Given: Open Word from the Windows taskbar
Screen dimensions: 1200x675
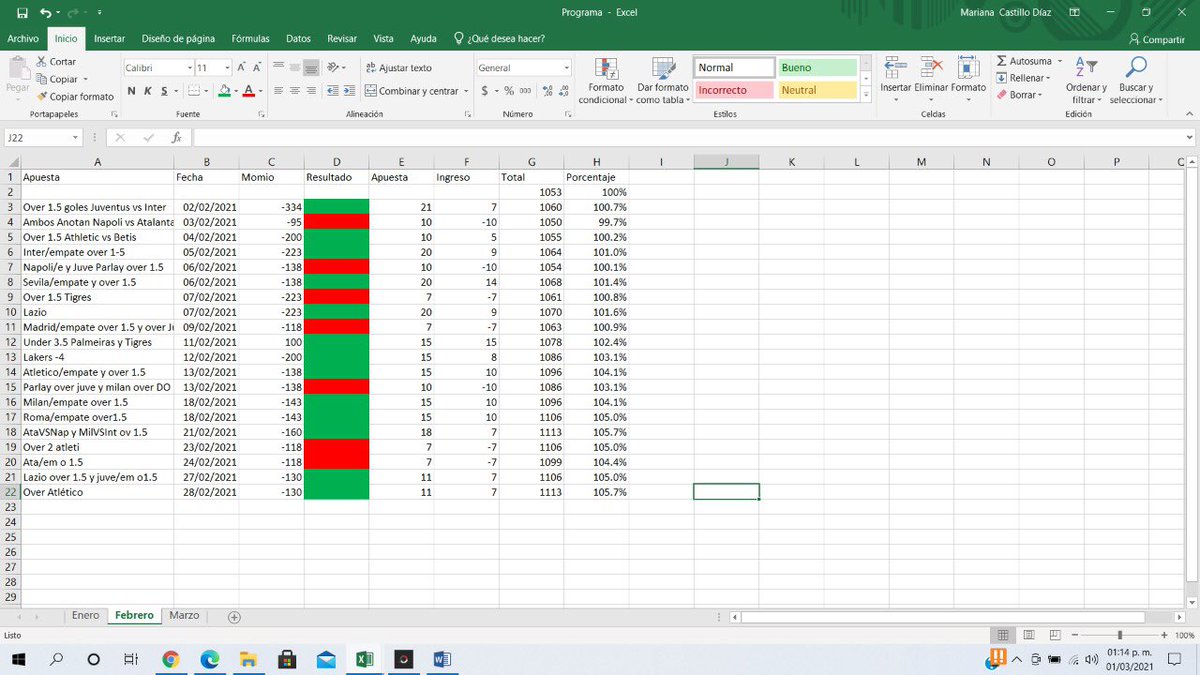Looking at the screenshot, I should pos(443,660).
